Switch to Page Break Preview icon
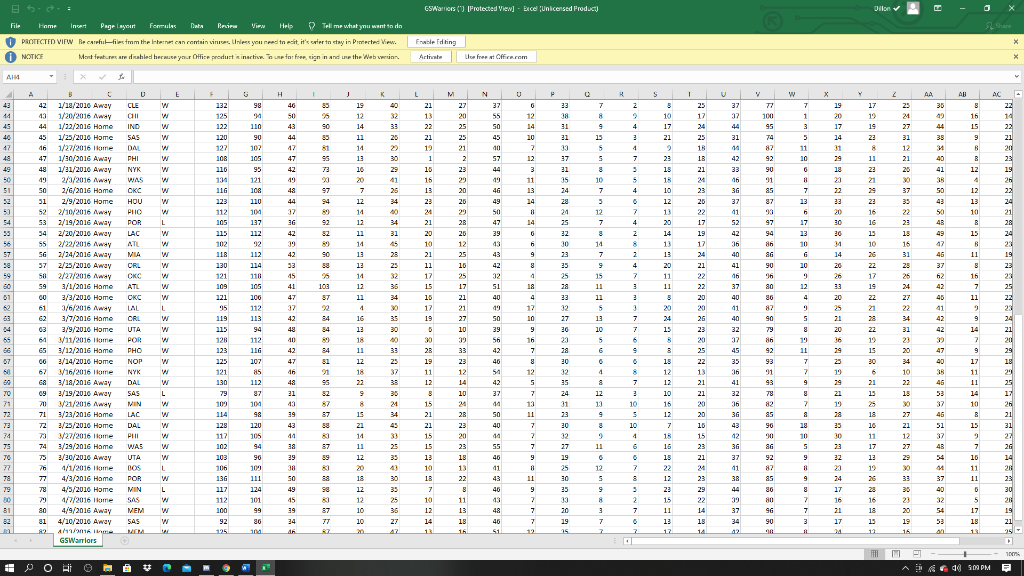This screenshot has width=1024, height=576. pyautogui.click(x=917, y=554)
